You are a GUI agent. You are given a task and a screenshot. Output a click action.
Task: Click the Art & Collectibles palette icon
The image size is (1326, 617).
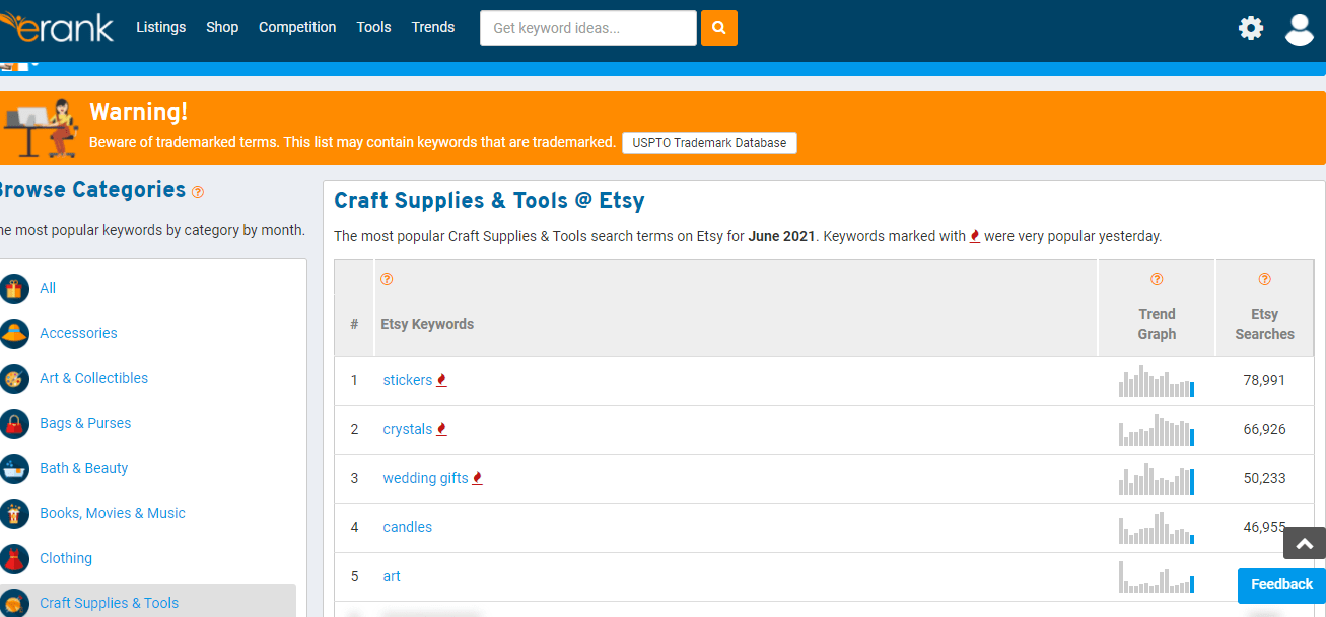pos(15,378)
